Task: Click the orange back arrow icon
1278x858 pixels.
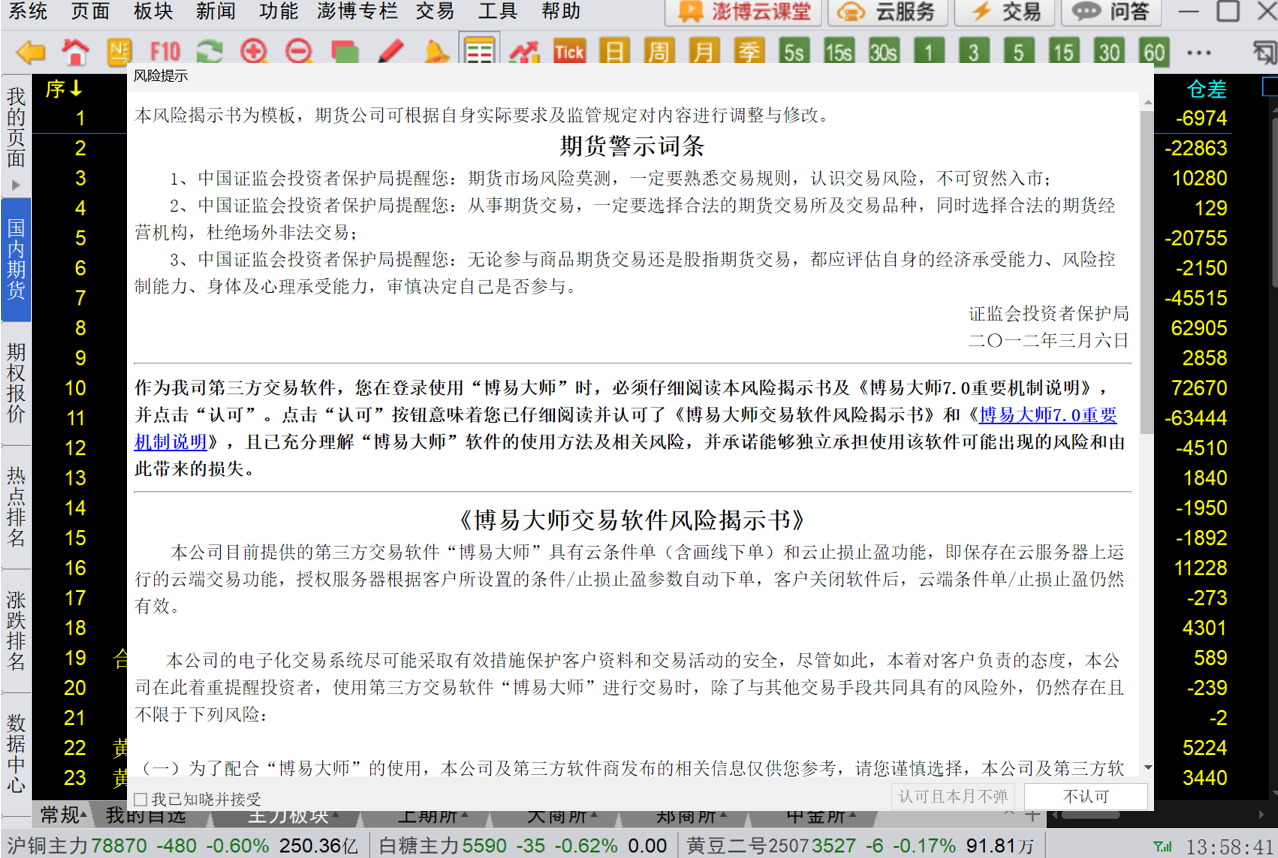Action: tap(31, 52)
